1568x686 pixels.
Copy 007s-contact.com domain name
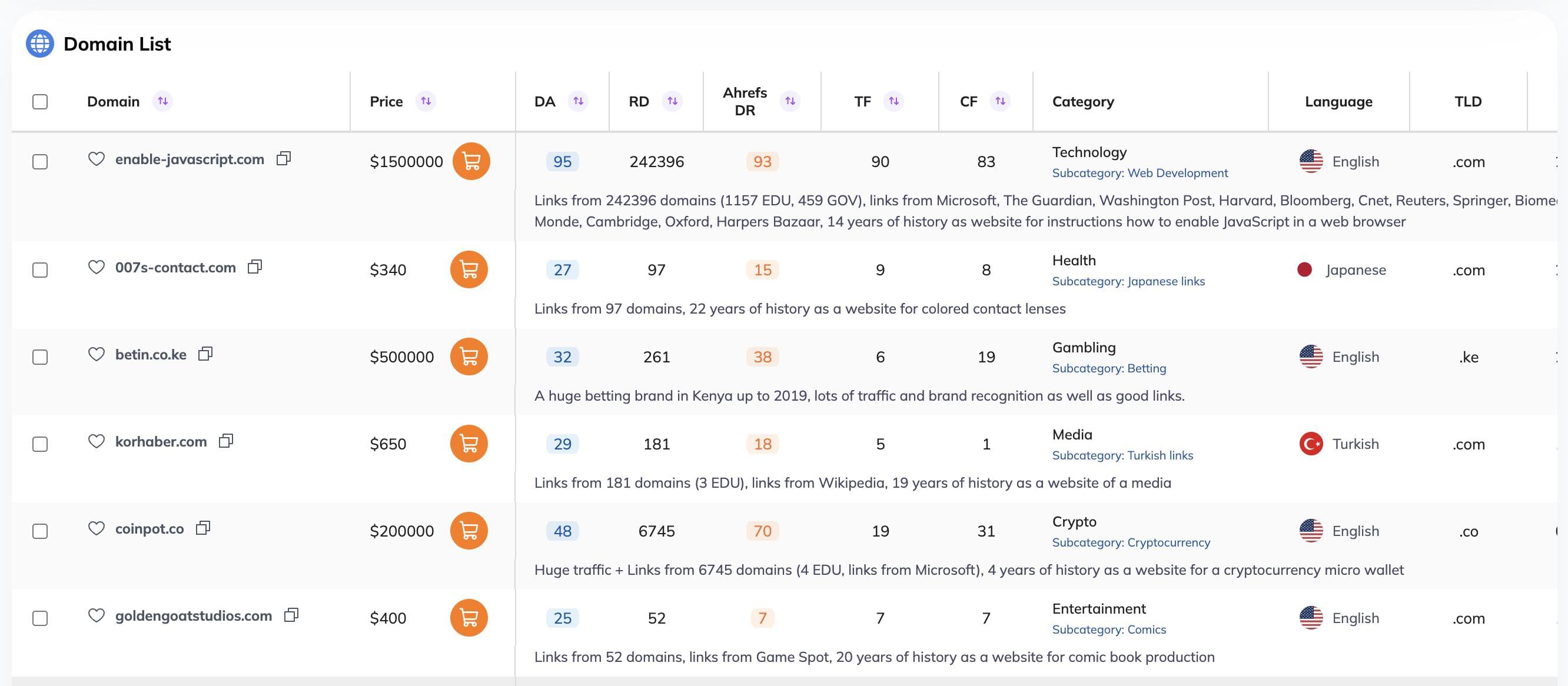[x=255, y=267]
